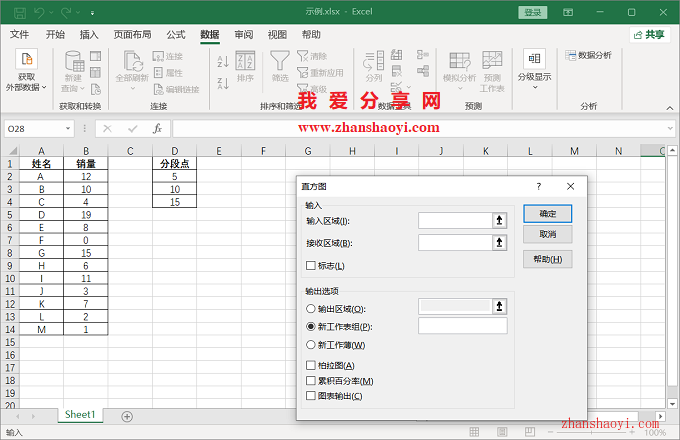Open the 文件 menu tab
This screenshot has height=440, width=680.
(20, 35)
